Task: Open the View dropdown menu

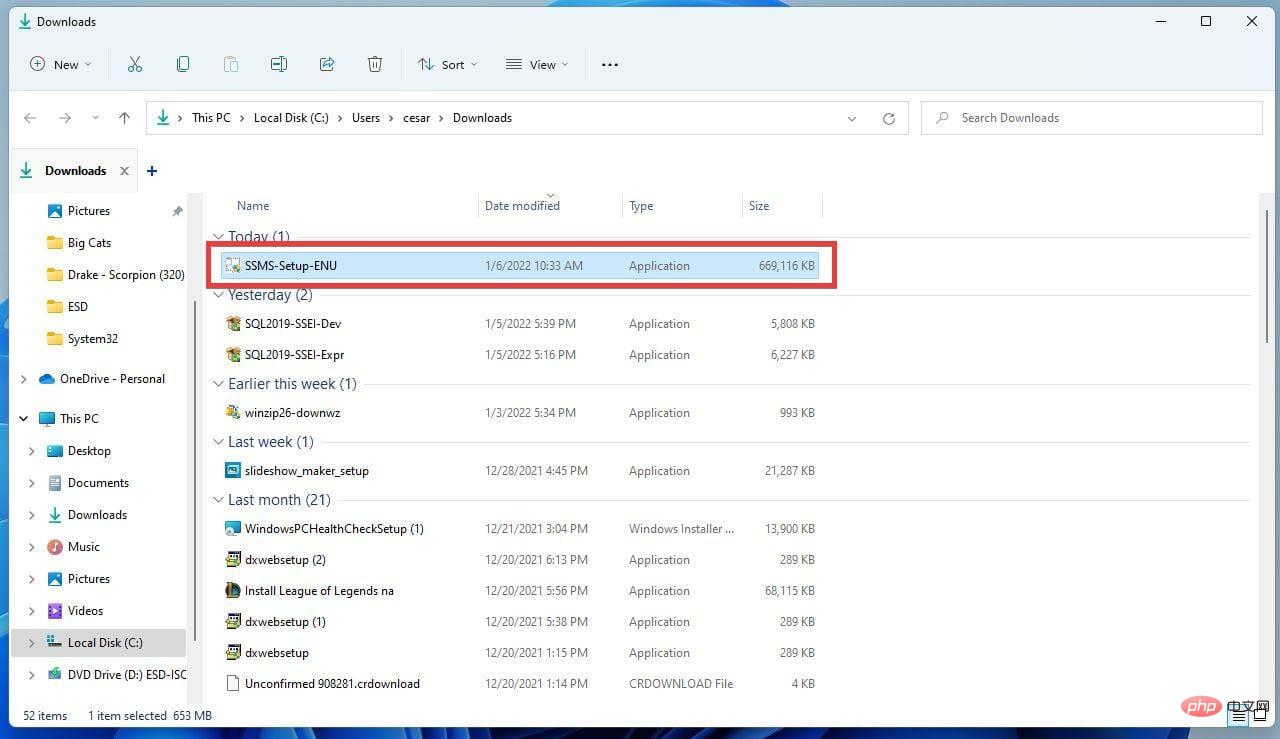Action: tap(537, 64)
